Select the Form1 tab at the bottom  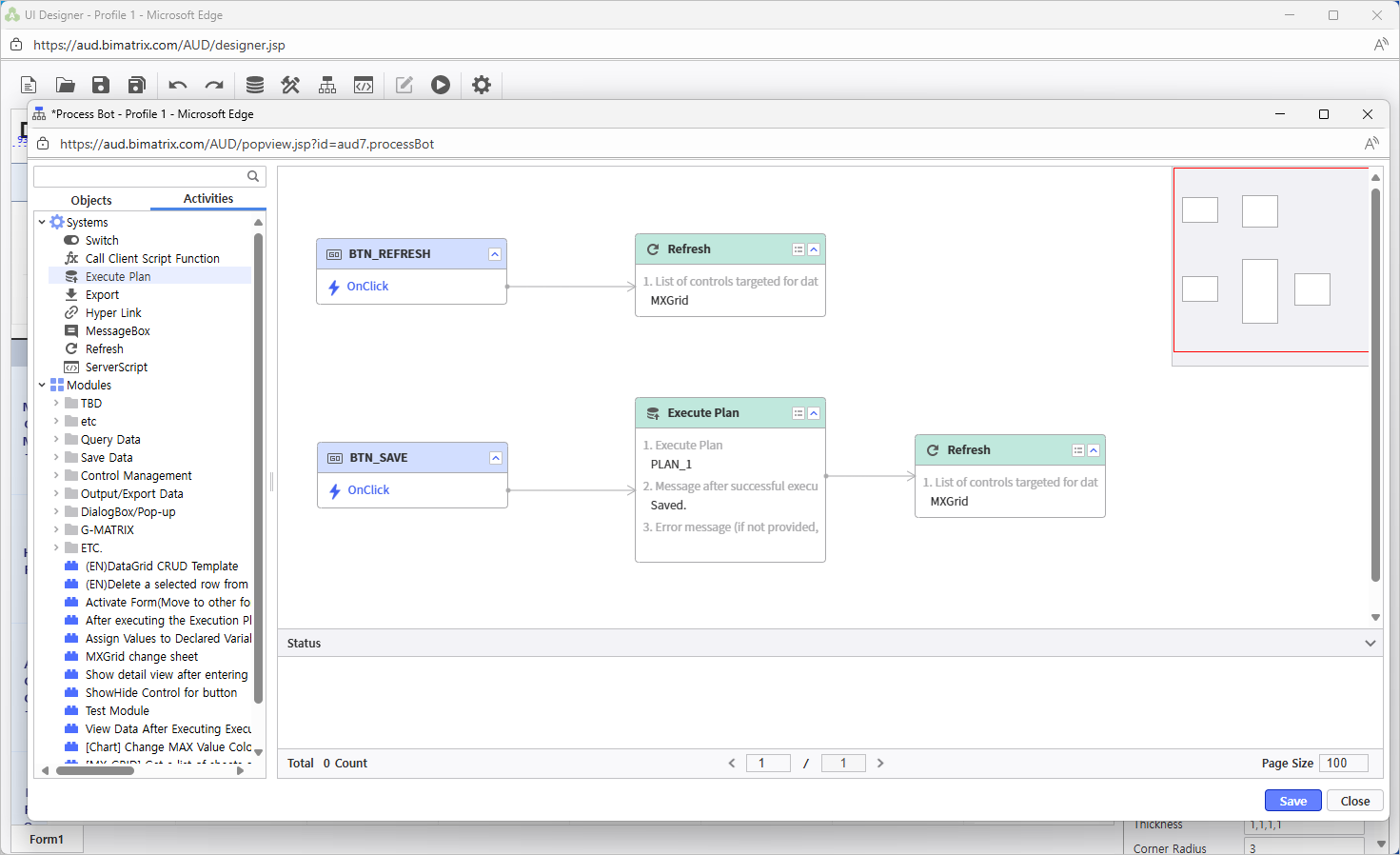pos(48,839)
